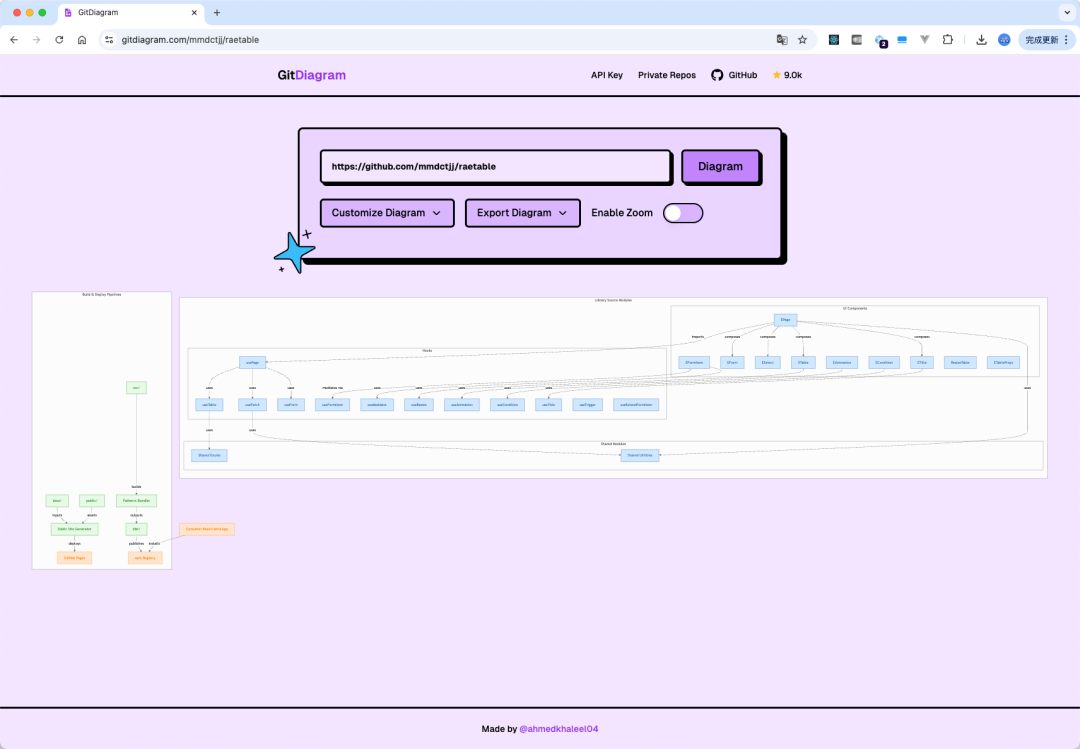1080x749 pixels.
Task: Click the extension icon with badge 2
Action: 880,41
